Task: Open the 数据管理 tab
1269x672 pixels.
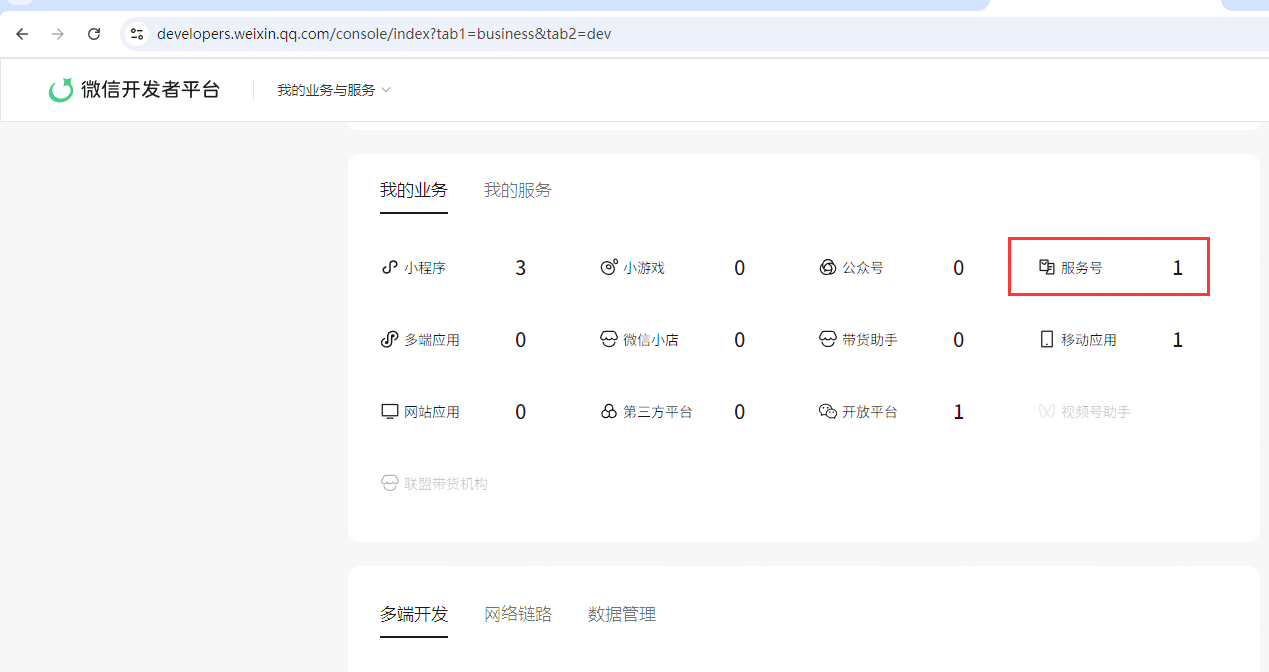Action: click(x=622, y=614)
